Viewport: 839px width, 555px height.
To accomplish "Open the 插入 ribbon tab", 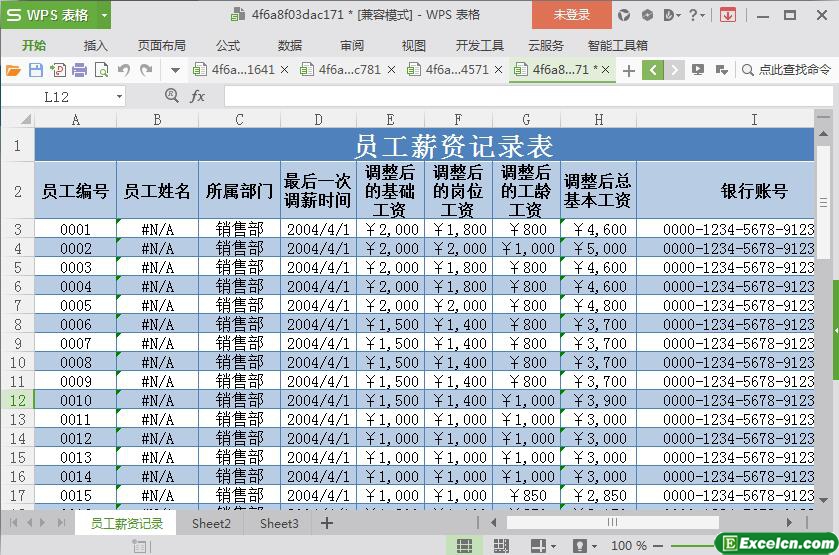I will [96, 45].
